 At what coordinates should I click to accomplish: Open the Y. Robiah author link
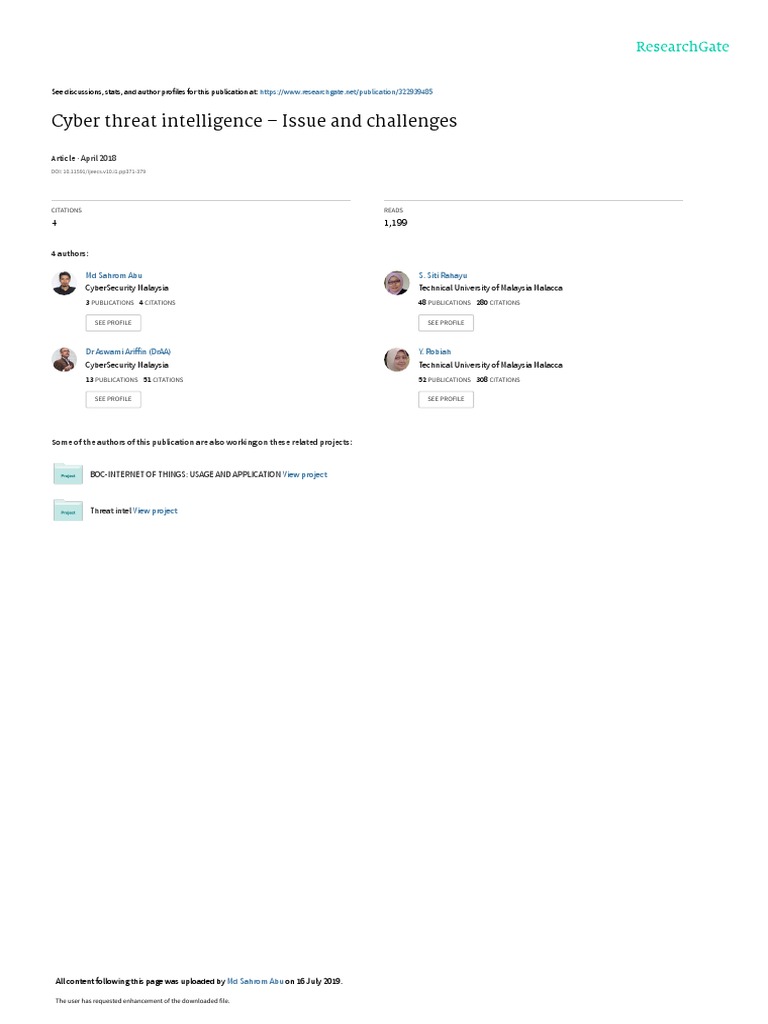tap(435, 351)
